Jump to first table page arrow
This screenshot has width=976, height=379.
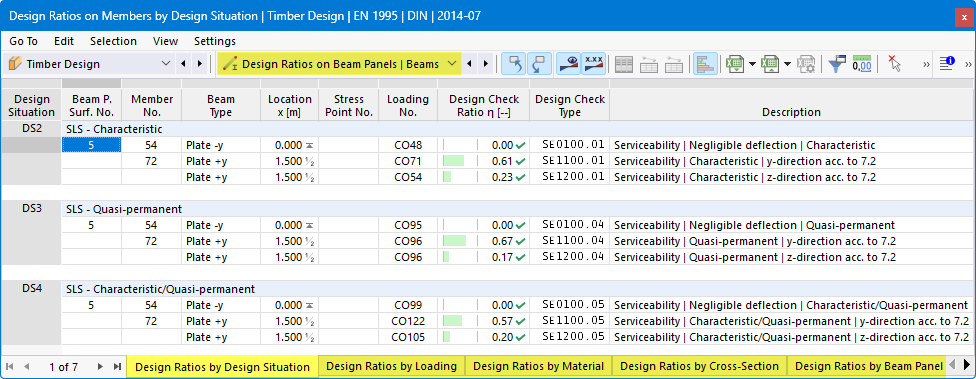[10, 367]
